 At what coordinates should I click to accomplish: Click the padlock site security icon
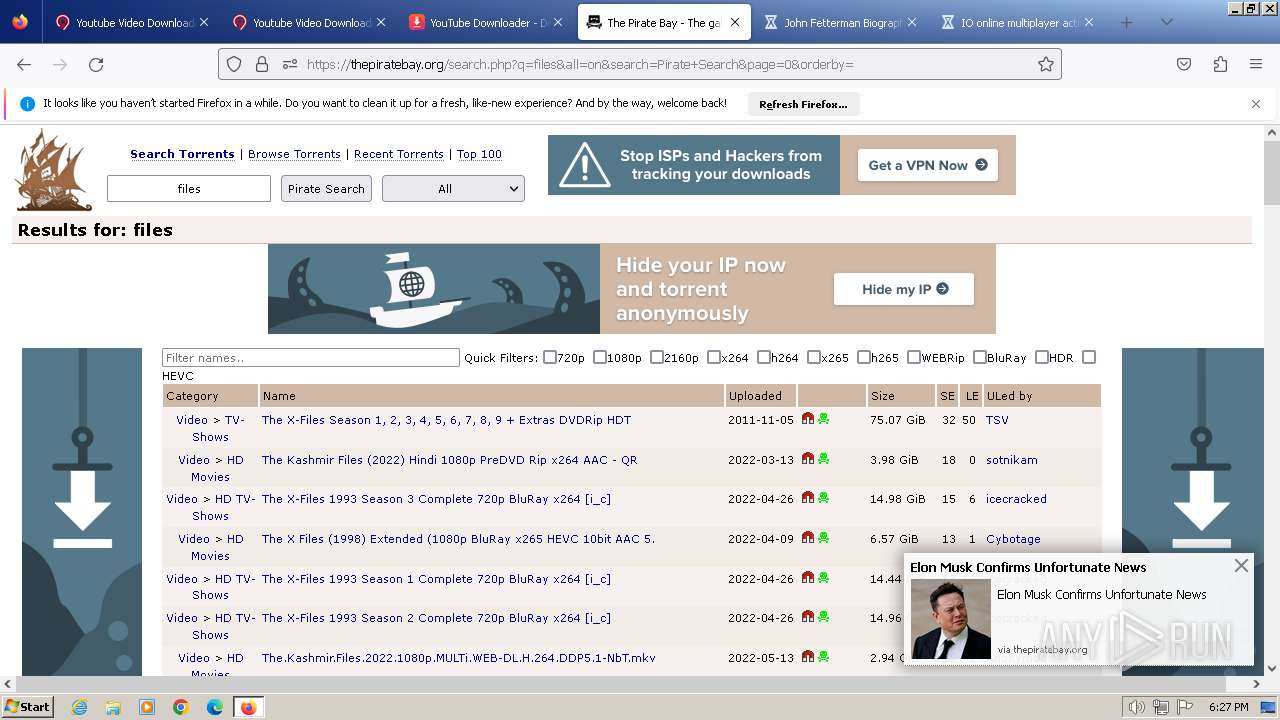click(262, 64)
